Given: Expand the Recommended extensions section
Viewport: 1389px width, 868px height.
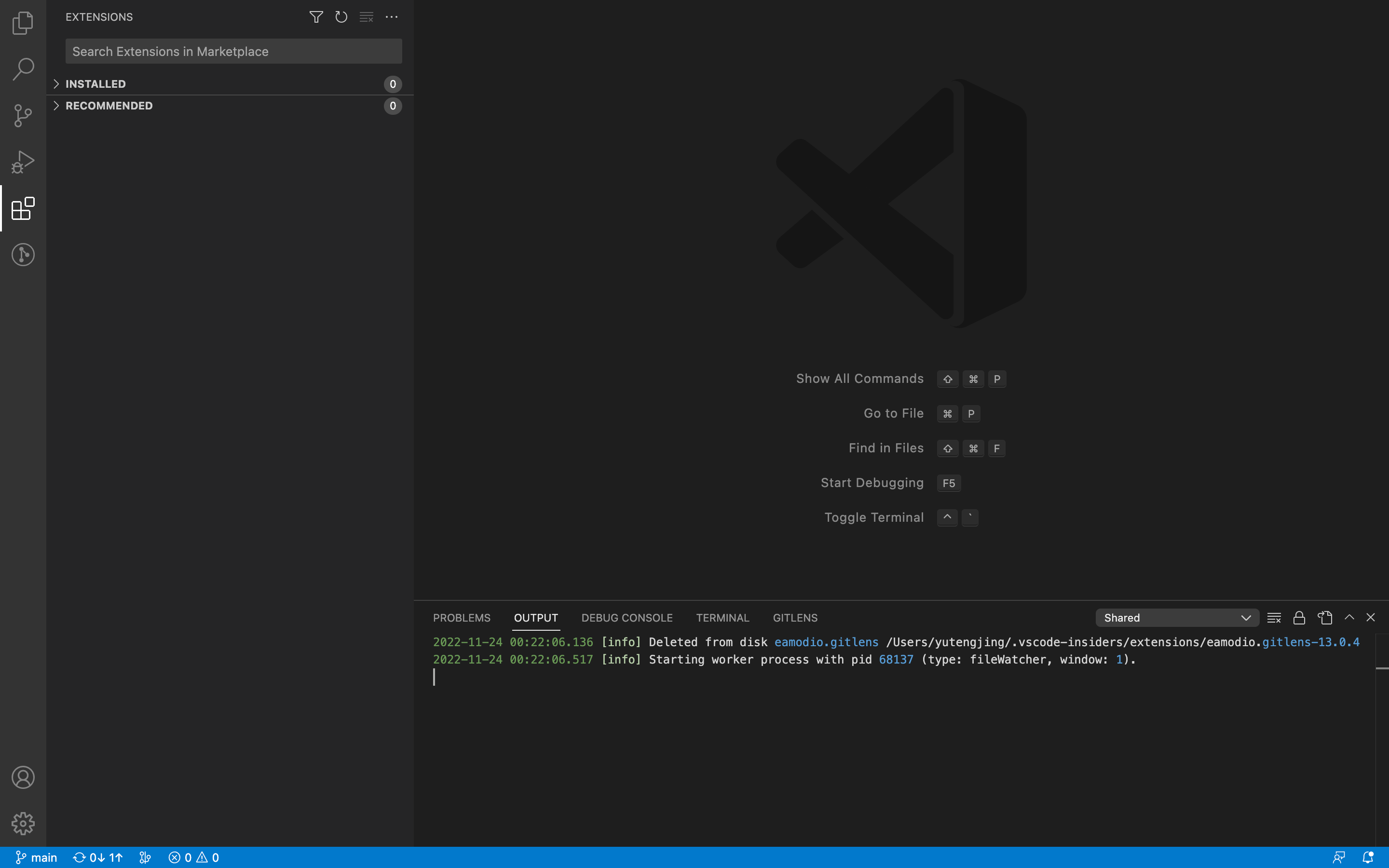Looking at the screenshot, I should [x=109, y=105].
